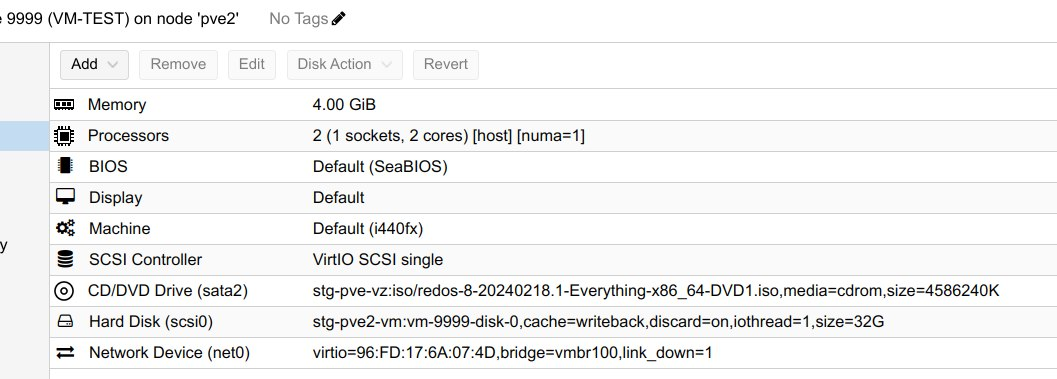Click the Revert button
The width and height of the screenshot is (1057, 379).
coord(446,65)
